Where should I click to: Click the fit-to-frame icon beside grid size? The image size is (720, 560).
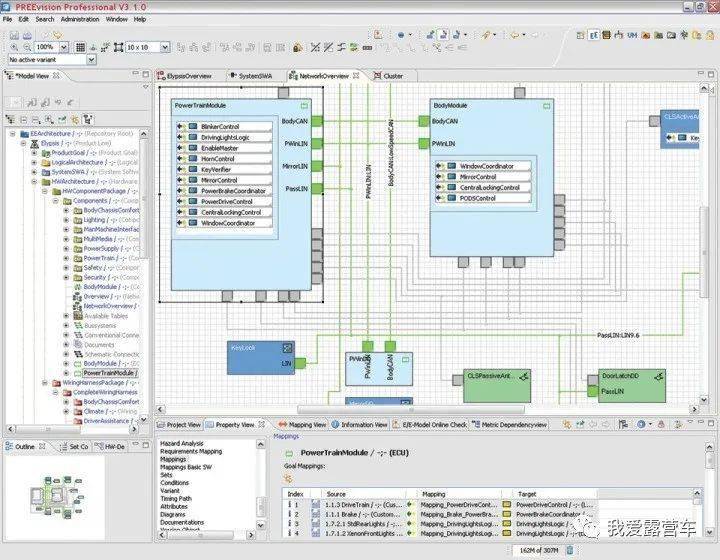[118, 47]
